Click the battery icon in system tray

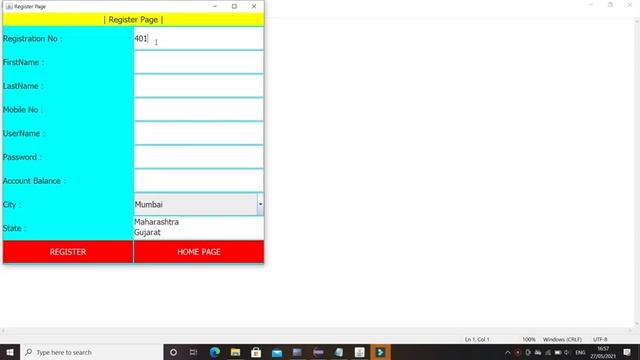click(x=558, y=353)
